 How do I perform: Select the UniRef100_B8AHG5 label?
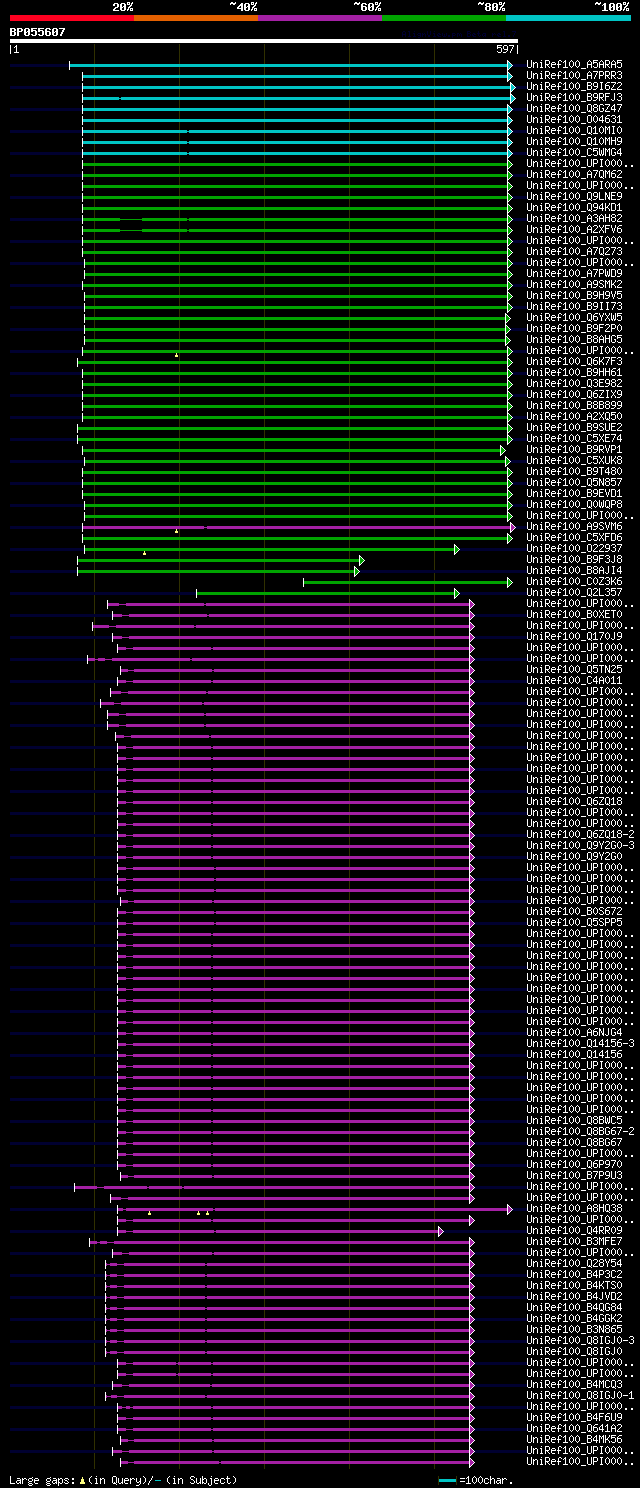(574, 339)
